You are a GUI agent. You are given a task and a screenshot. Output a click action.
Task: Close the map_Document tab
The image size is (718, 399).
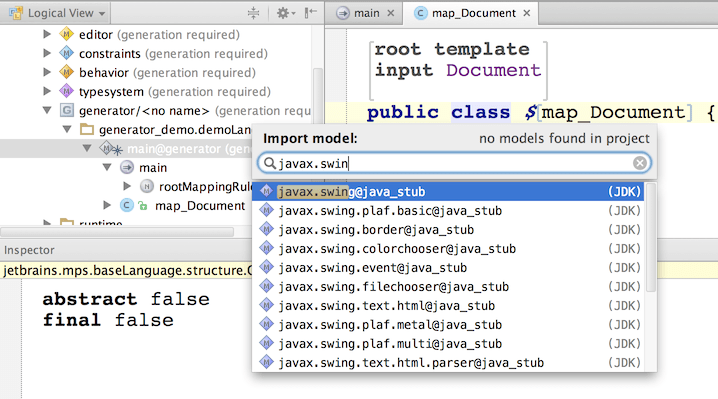pos(527,13)
